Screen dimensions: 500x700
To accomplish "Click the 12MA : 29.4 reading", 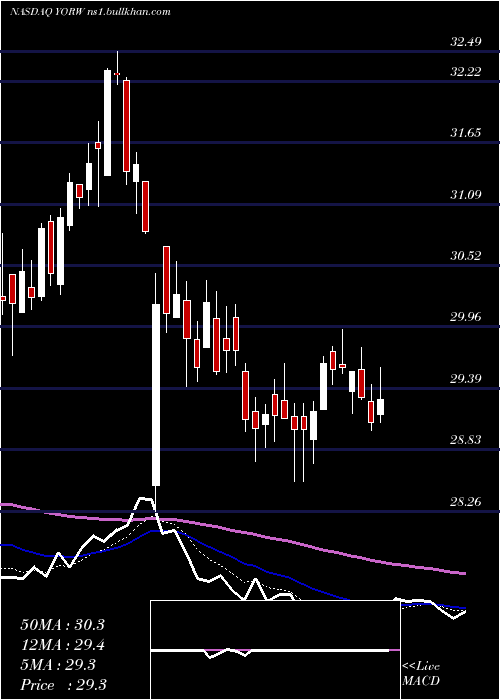I will [62, 645].
